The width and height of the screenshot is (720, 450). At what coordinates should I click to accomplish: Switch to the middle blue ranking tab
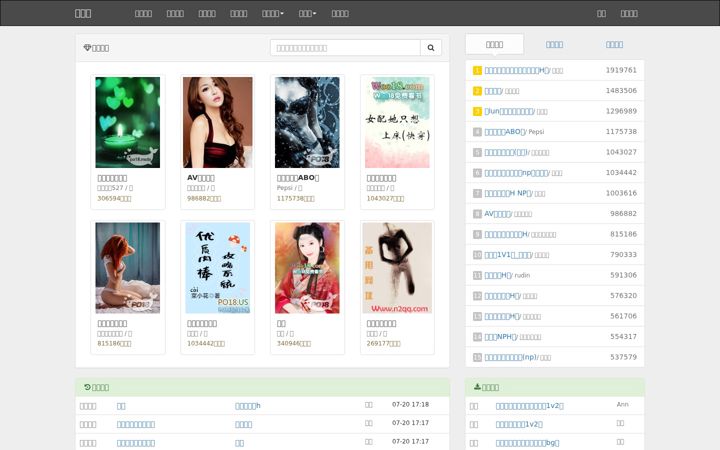(x=554, y=45)
